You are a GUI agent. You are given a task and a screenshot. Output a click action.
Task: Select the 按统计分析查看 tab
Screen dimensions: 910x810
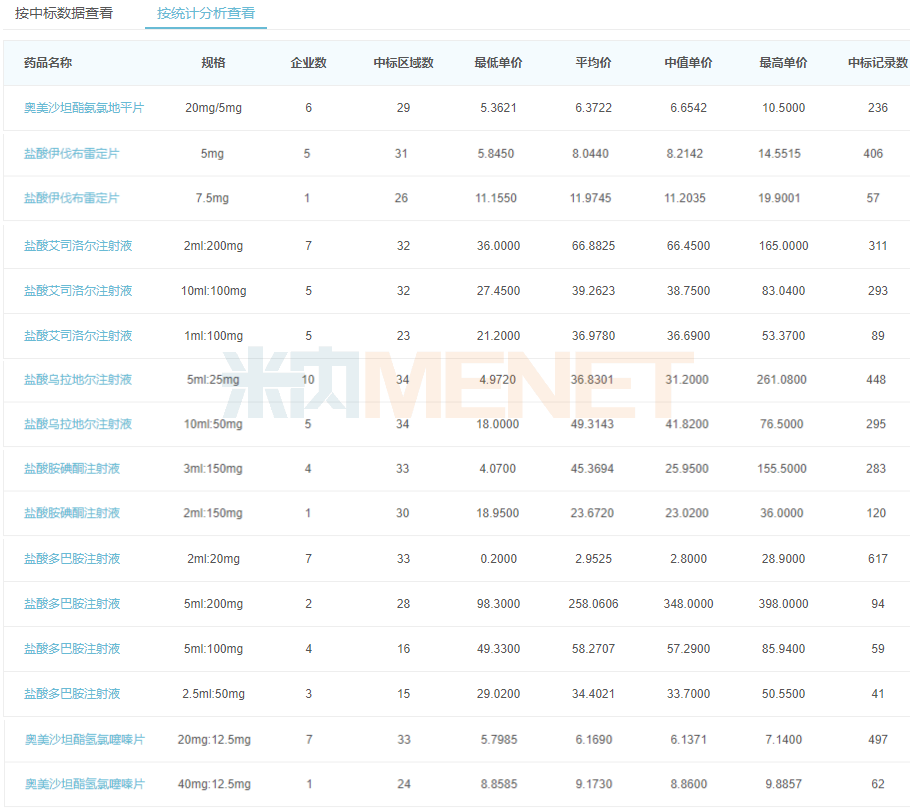pyautogui.click(x=205, y=14)
